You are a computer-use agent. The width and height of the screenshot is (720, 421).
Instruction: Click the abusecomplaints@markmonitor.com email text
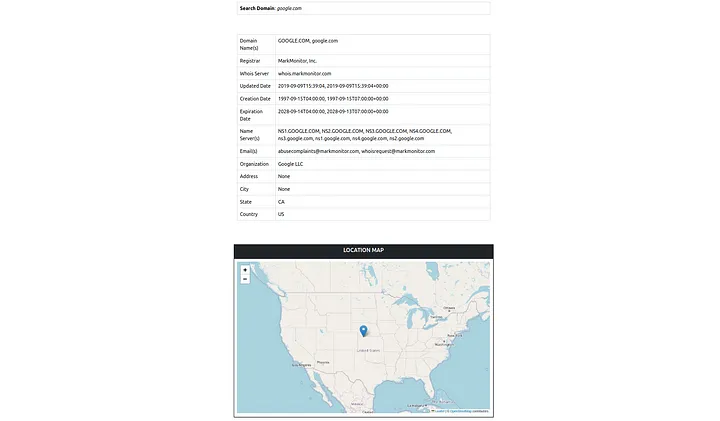[x=318, y=151]
